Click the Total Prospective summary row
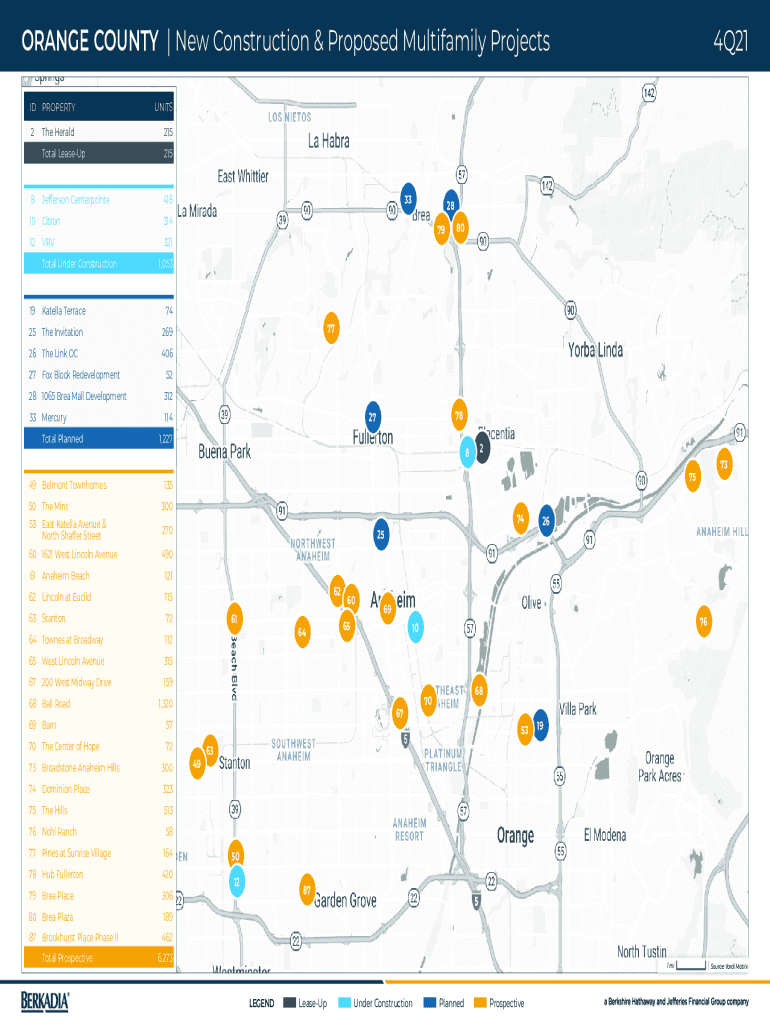The width and height of the screenshot is (770, 1024). pos(98,958)
